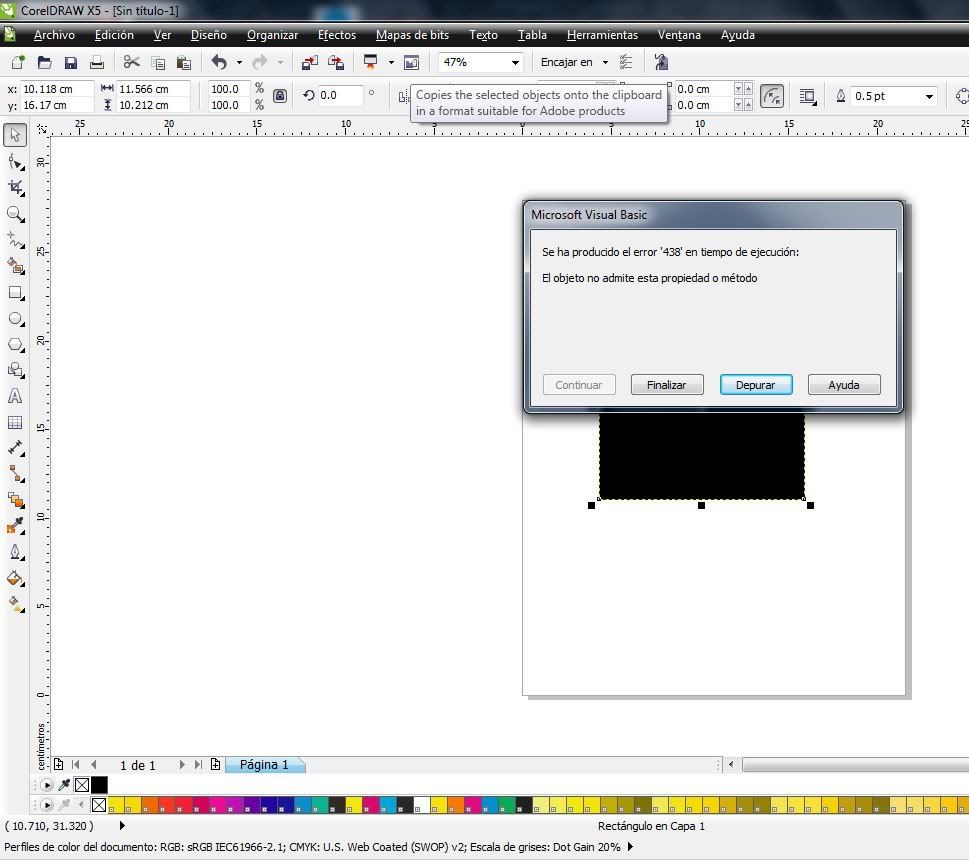Click the Save disk icon
The image size is (969, 860).
click(70, 62)
